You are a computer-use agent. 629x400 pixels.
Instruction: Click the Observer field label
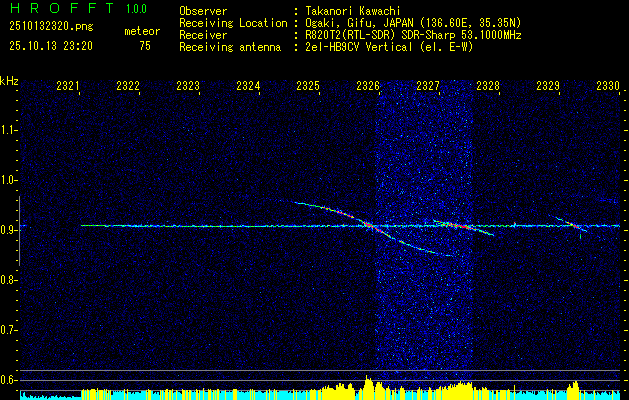pyautogui.click(x=203, y=11)
